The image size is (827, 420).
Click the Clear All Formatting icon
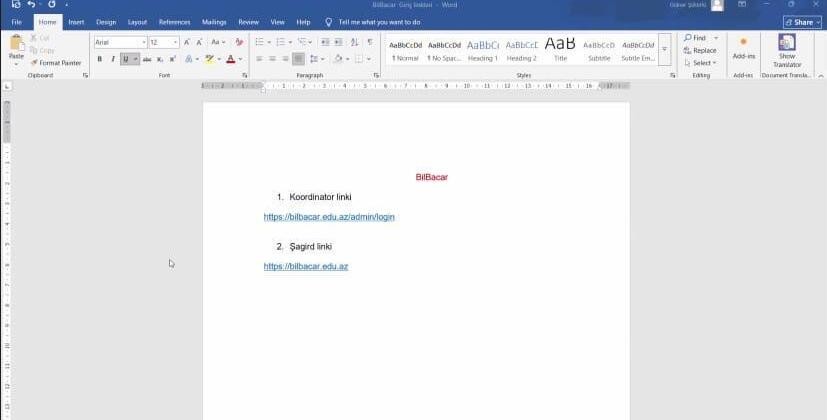click(239, 42)
